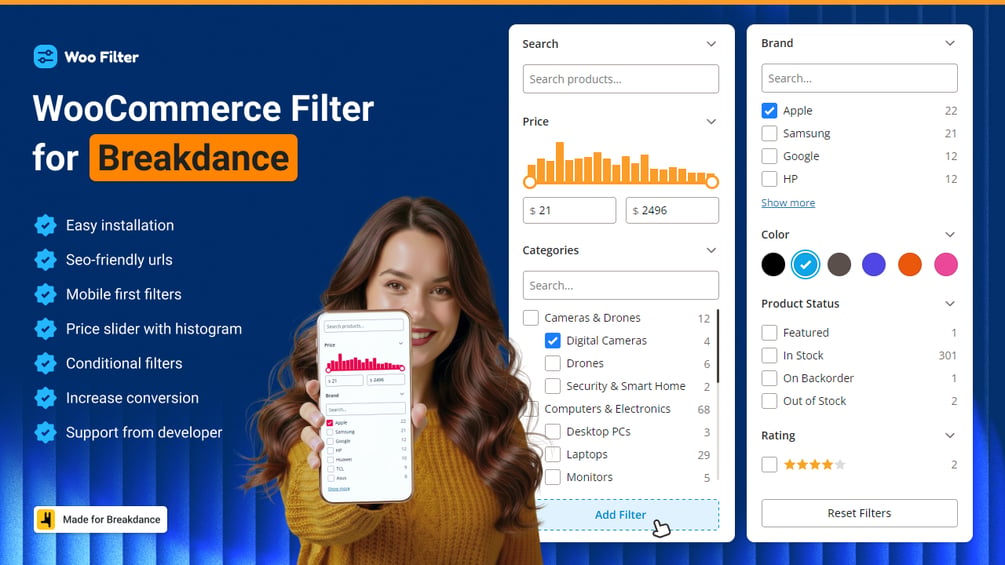Click the Woo Filter logo icon

(x=45, y=56)
